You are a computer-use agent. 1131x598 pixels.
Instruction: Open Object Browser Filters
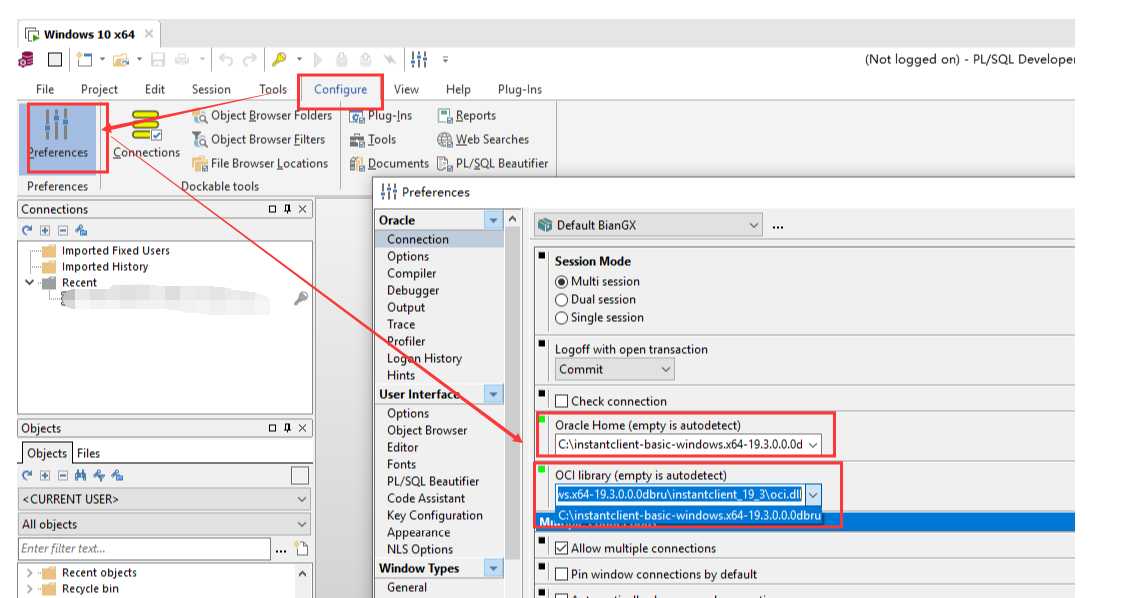[260, 139]
